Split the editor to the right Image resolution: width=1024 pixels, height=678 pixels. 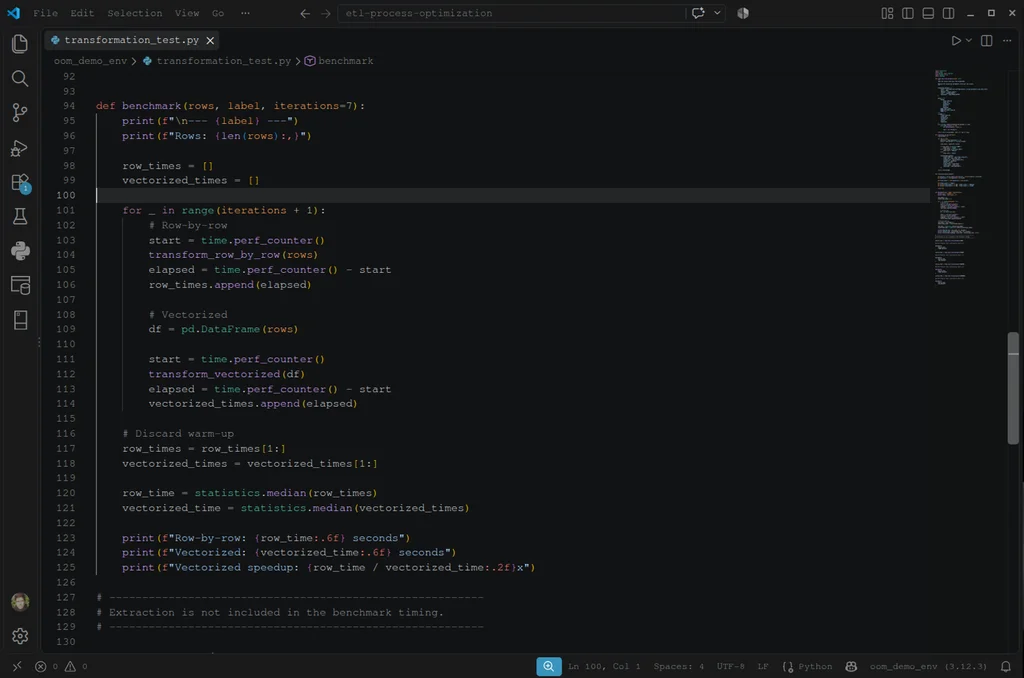pos(986,40)
